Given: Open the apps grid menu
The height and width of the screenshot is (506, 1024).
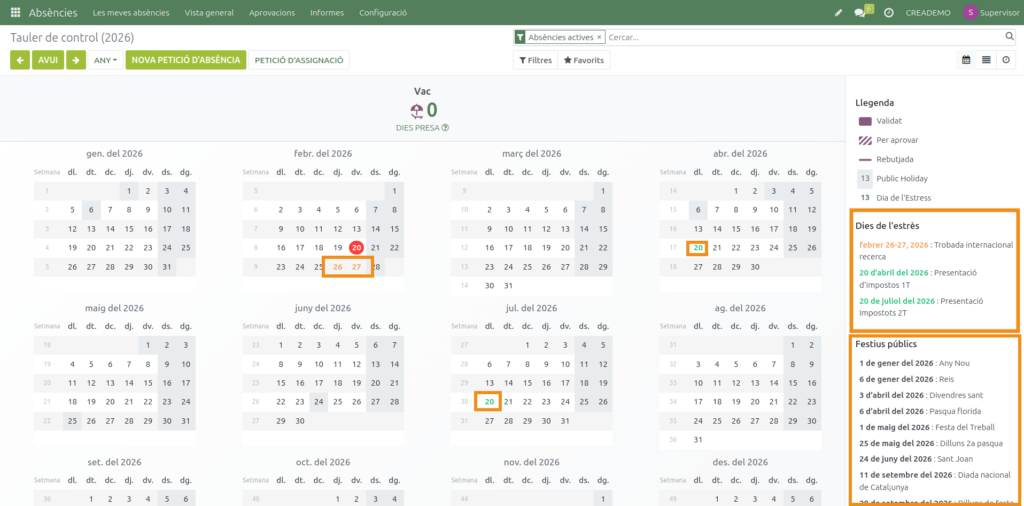Looking at the screenshot, I should [x=15, y=13].
